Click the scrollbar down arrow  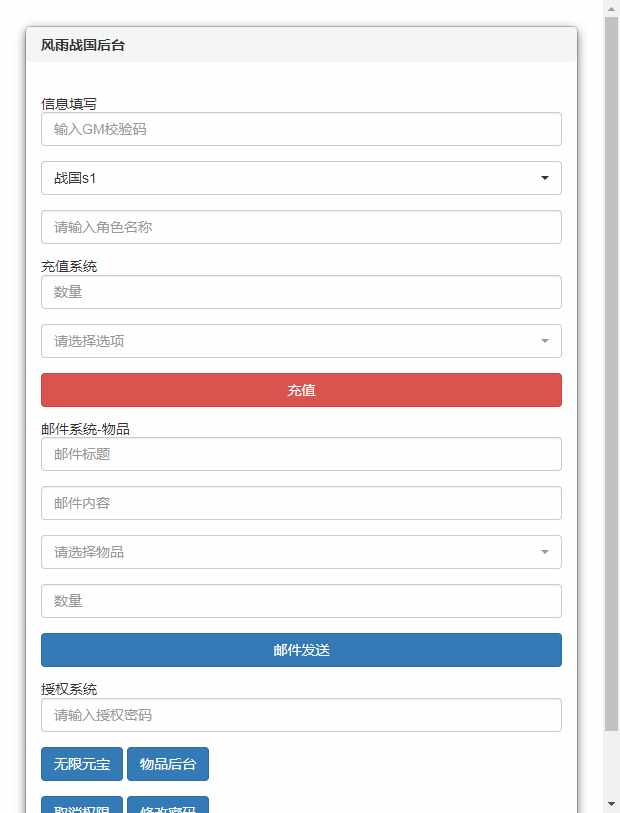click(609, 805)
